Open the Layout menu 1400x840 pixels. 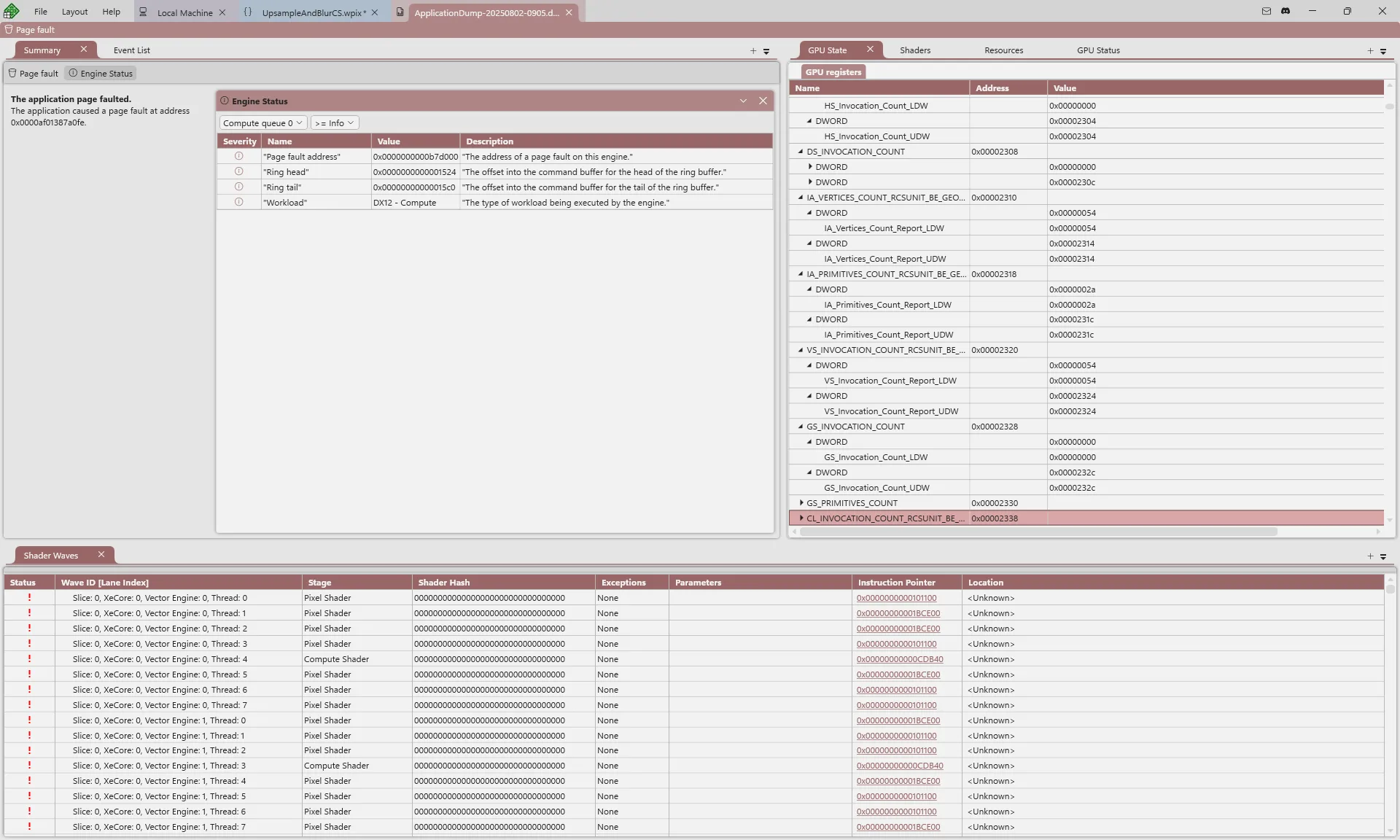(x=74, y=12)
